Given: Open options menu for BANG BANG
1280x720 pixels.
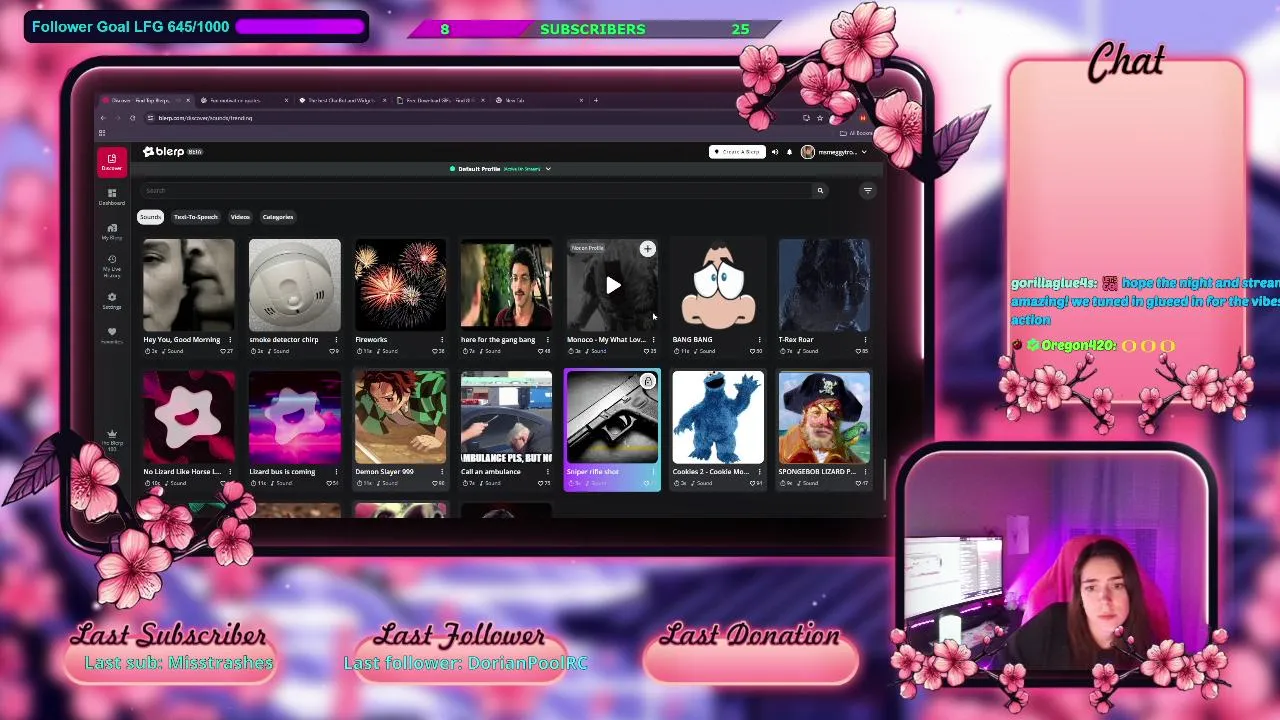Looking at the screenshot, I should pos(760,340).
